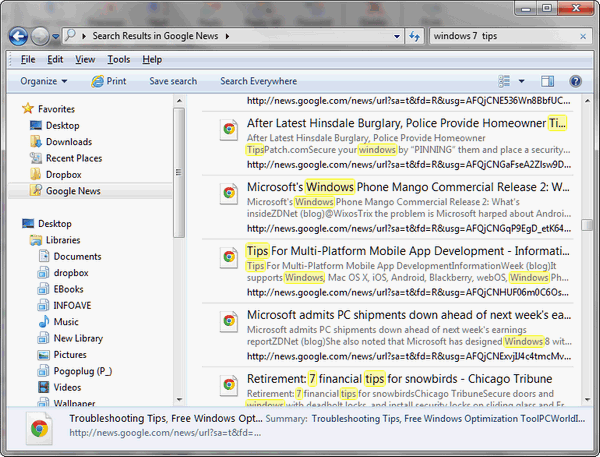Click Chrome icon of Multi-Platform Mobile App result
The width and height of the screenshot is (600, 457).
(x=229, y=257)
